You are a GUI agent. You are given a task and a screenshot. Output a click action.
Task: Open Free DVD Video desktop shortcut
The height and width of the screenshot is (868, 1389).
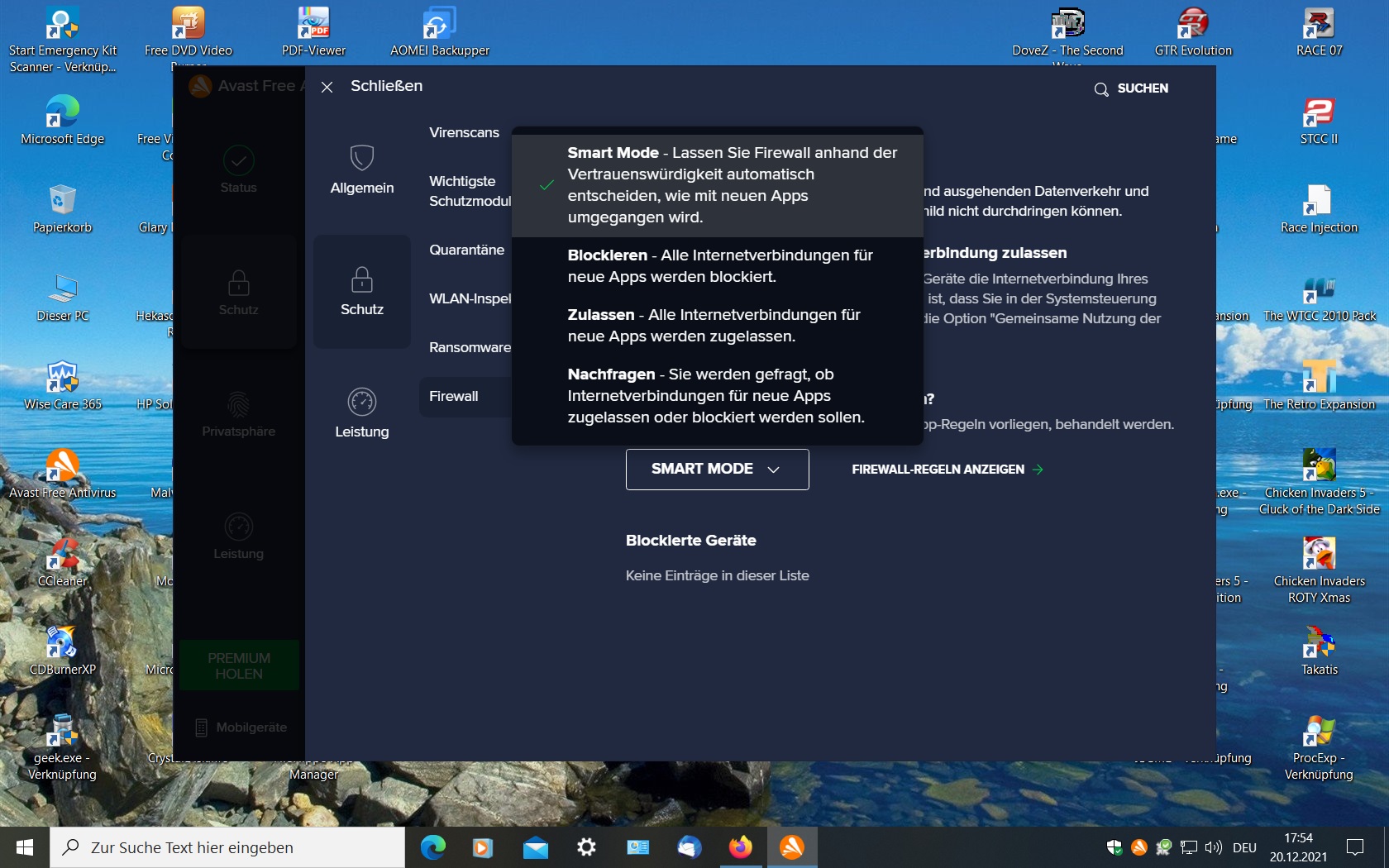189,33
